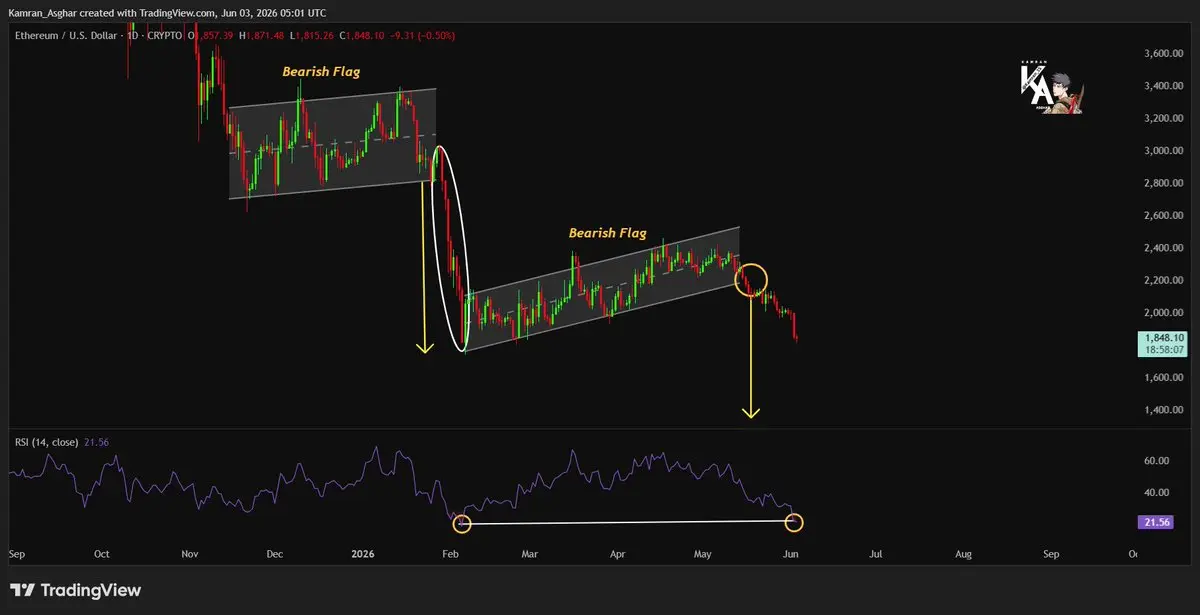Click the 1,600.00 price axis label
The width and height of the screenshot is (1200, 615).
pyautogui.click(x=1165, y=377)
